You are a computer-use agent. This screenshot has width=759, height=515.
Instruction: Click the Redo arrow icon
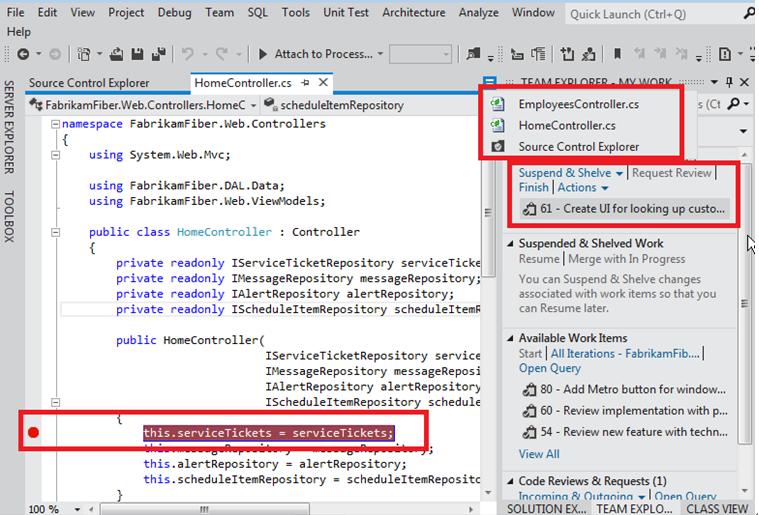pos(222,54)
